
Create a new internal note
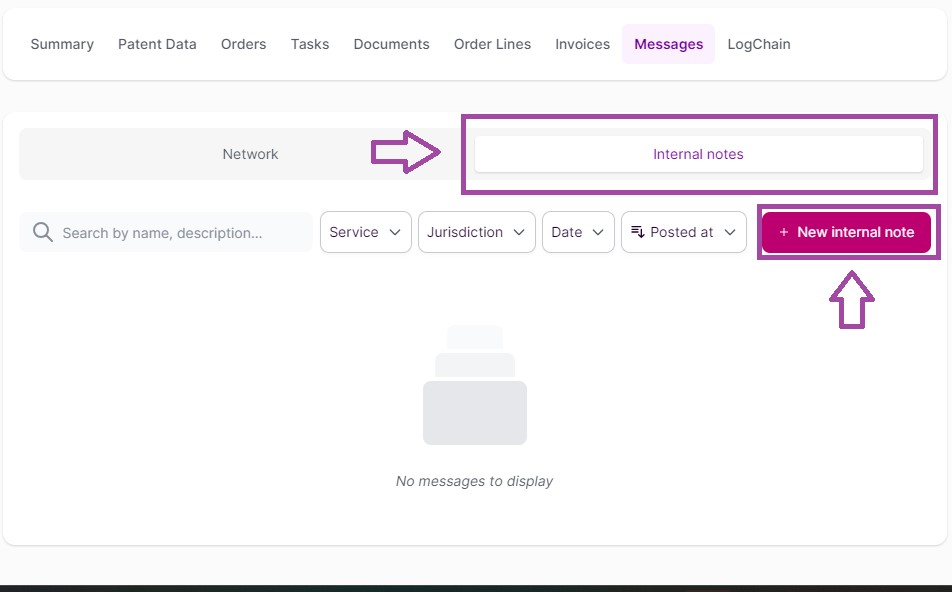846,232
